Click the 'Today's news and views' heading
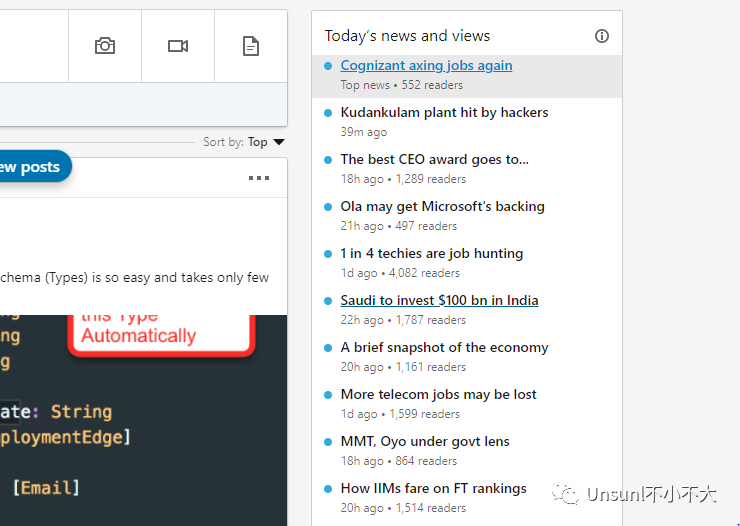The image size is (740, 526). tap(407, 36)
